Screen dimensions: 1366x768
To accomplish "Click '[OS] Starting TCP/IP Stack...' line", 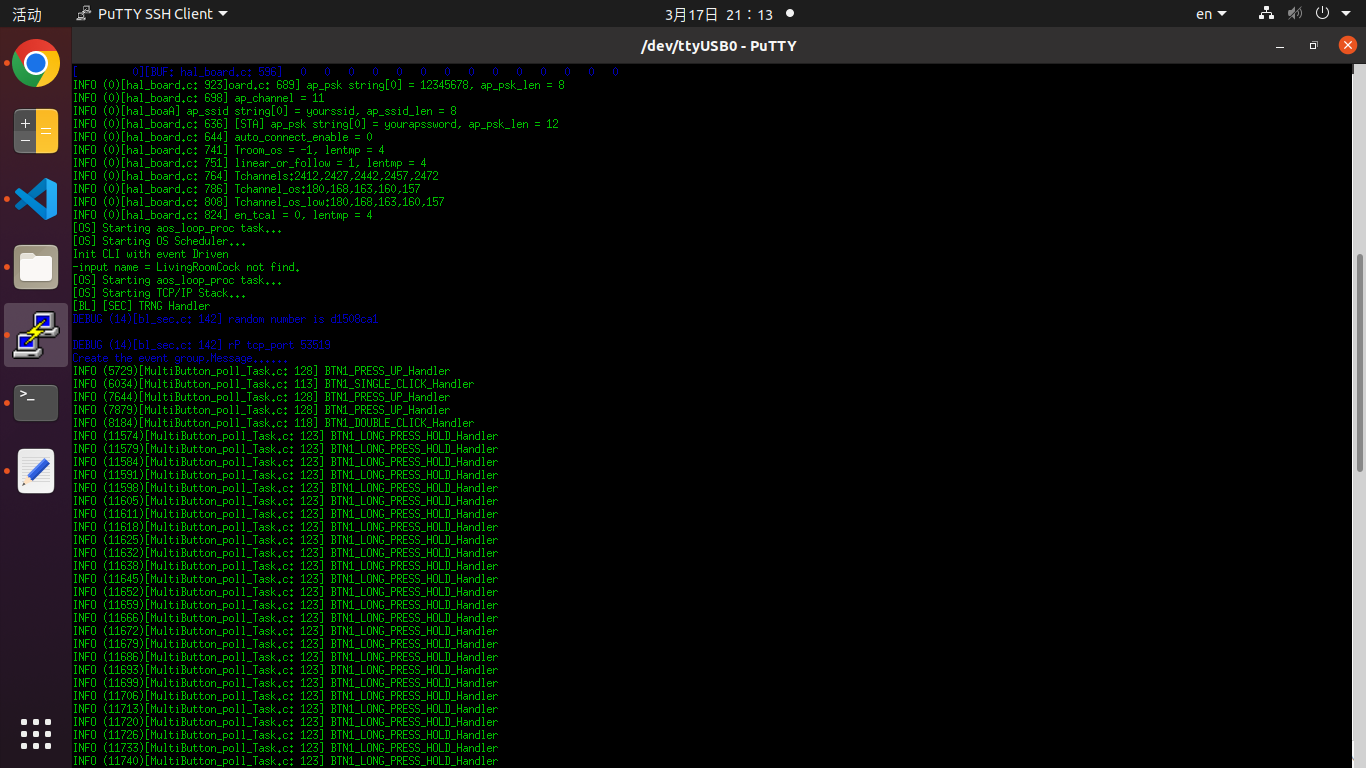I will pyautogui.click(x=159, y=293).
